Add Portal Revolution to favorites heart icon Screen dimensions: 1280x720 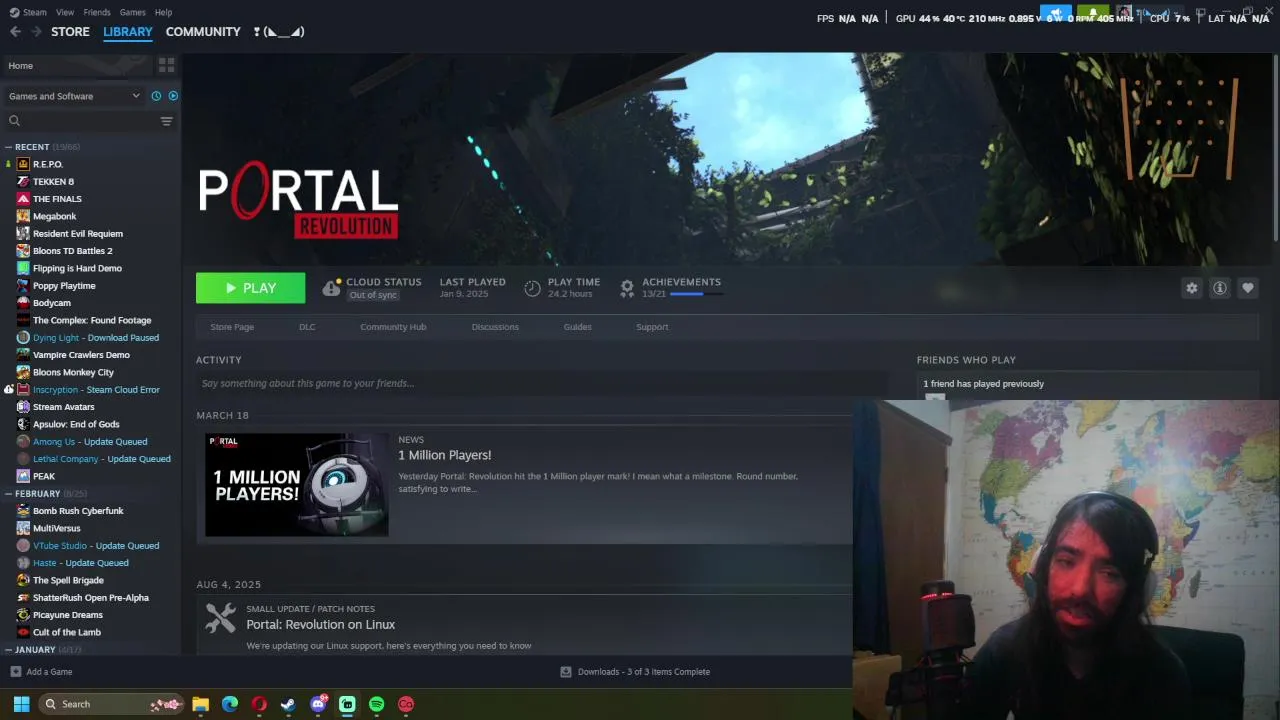click(1248, 288)
